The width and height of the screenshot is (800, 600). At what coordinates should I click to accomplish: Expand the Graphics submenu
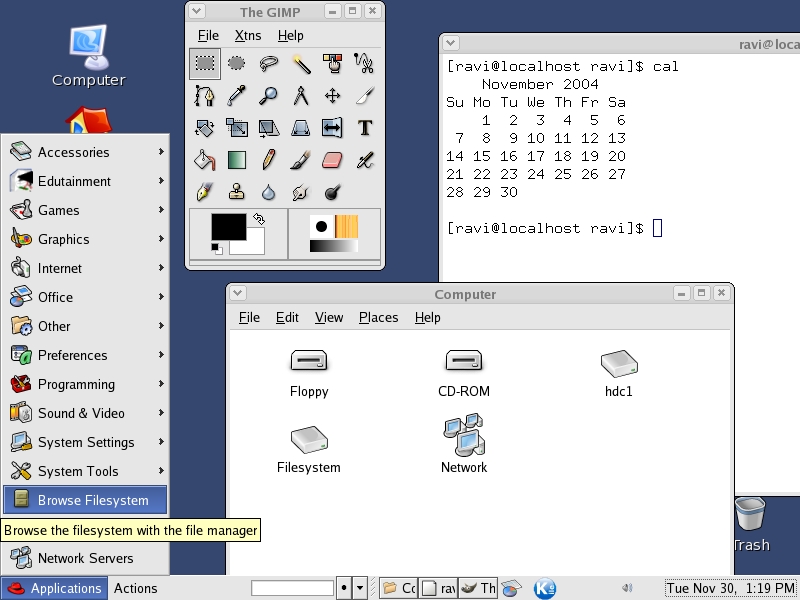tap(86, 239)
